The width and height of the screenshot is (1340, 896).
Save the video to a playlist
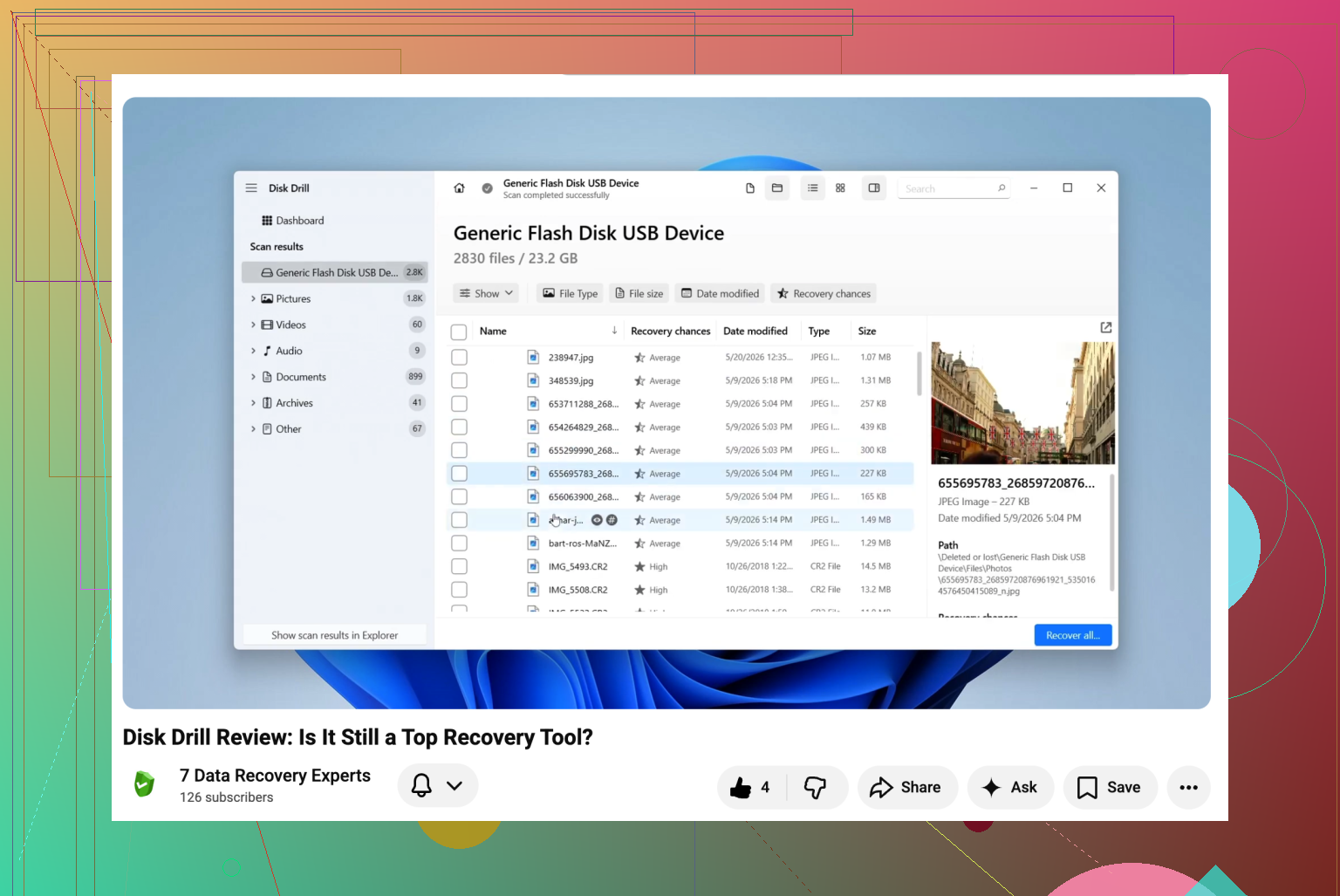(x=1110, y=788)
